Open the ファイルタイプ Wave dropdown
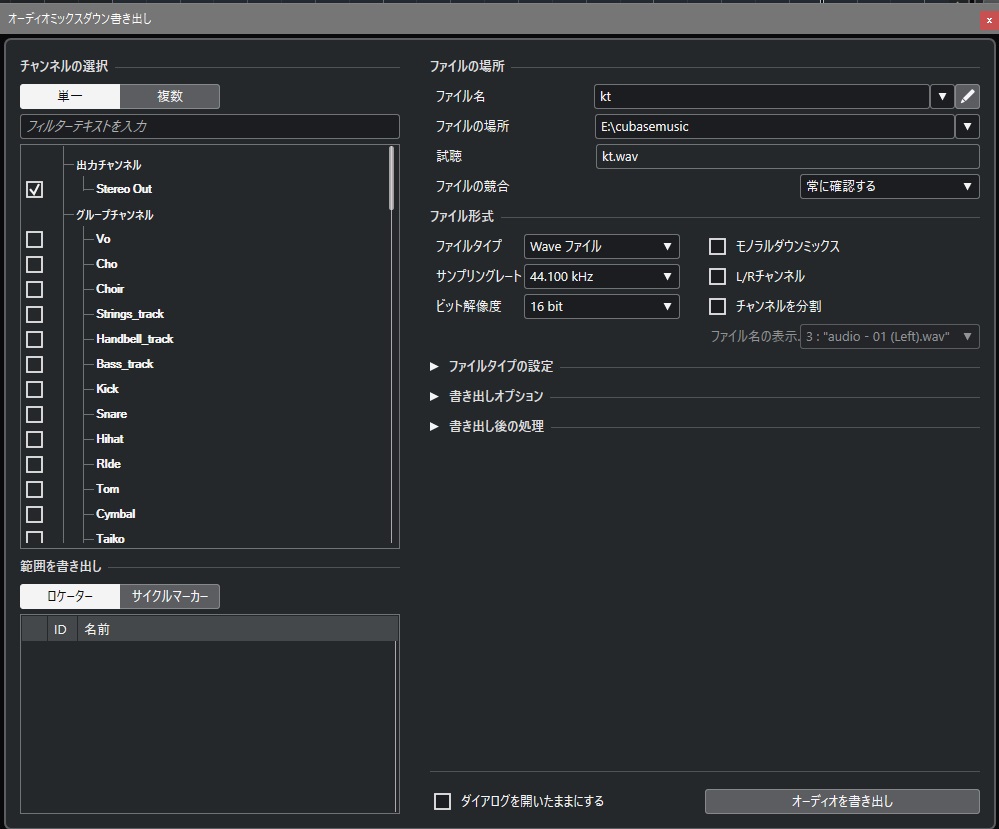 pyautogui.click(x=601, y=246)
